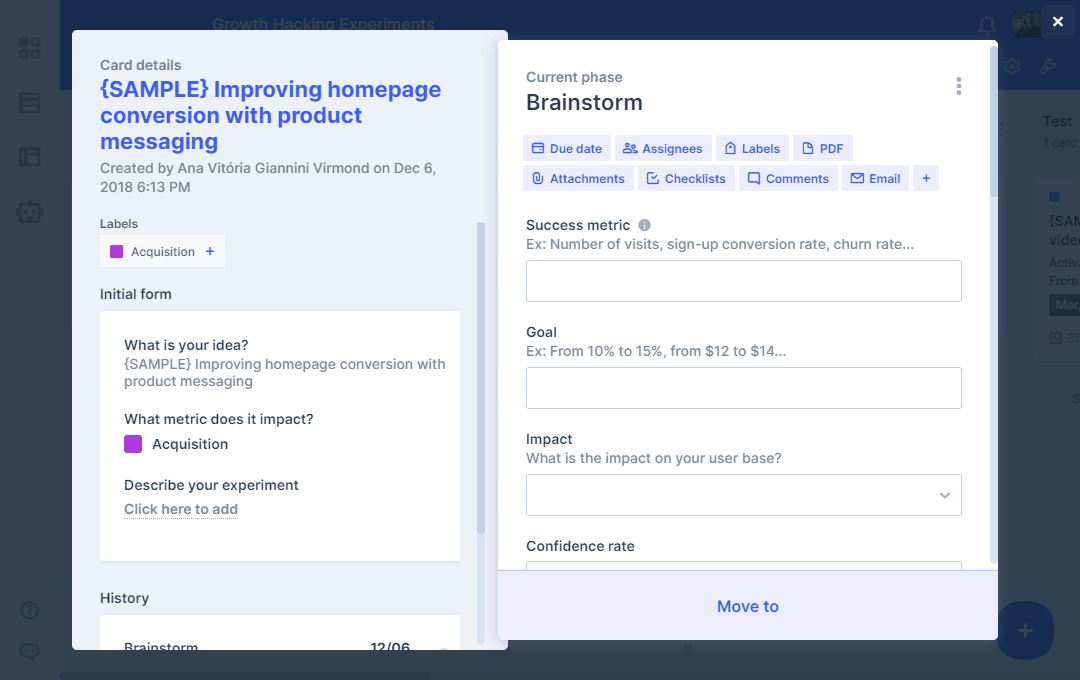The image size is (1080, 680).
Task: Open the Due date picker
Action: [566, 149]
